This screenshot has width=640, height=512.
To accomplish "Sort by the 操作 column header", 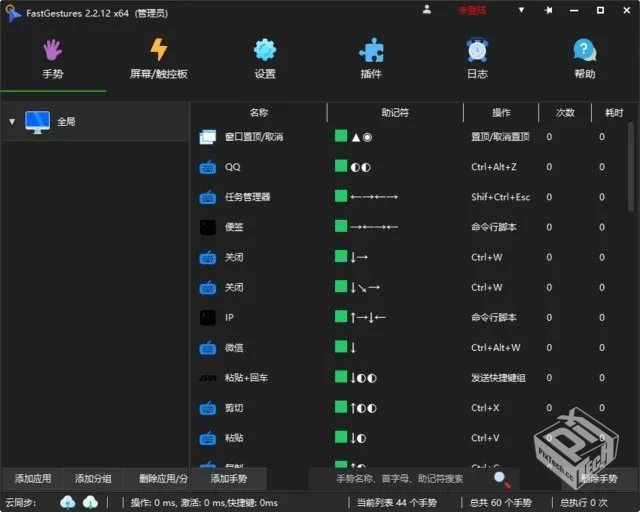I will pos(501,112).
